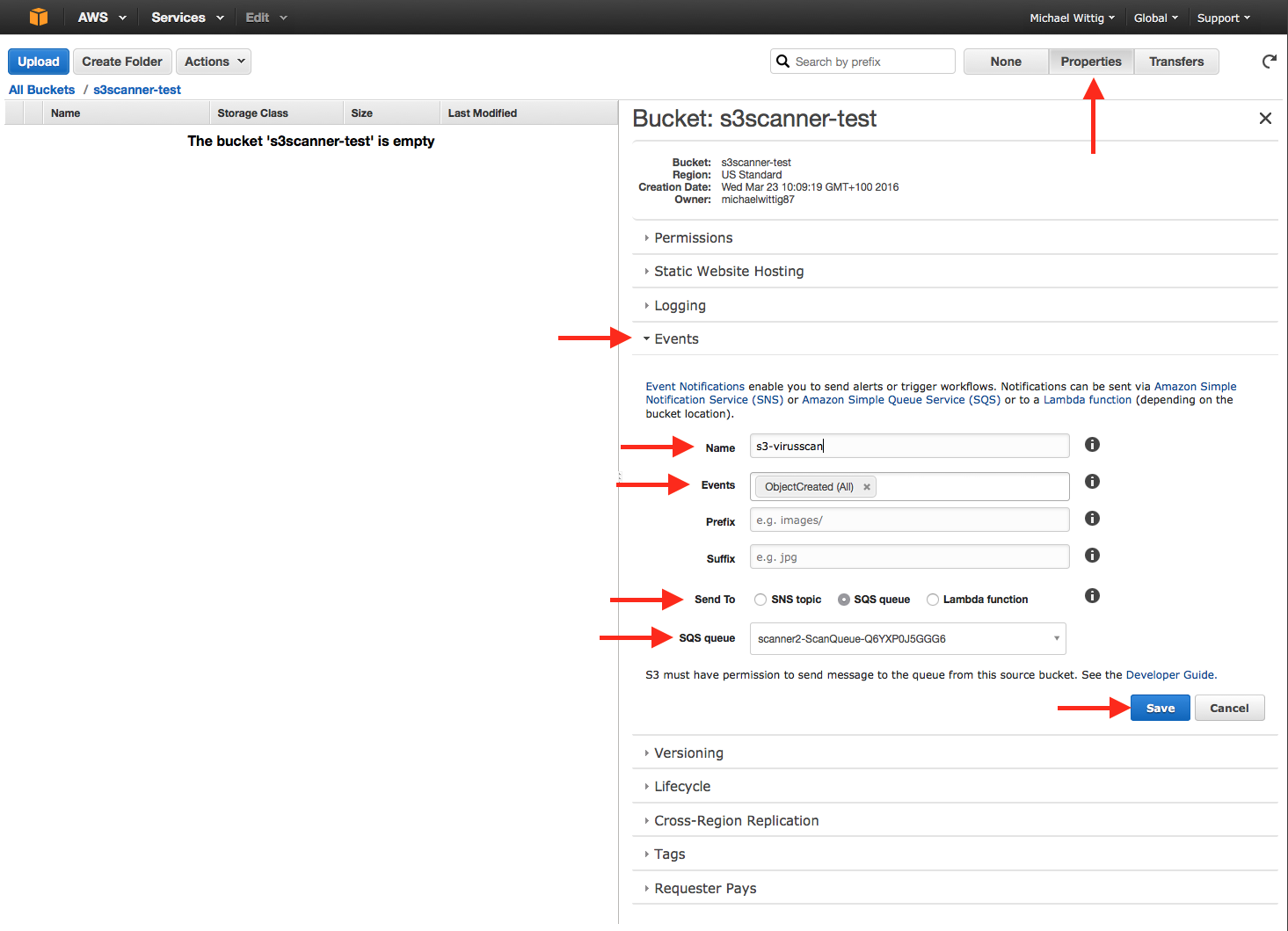Screen dimensions: 1288x931
Task: Open the Amazon Simple Queue Service (SQS) link
Action: (x=901, y=400)
